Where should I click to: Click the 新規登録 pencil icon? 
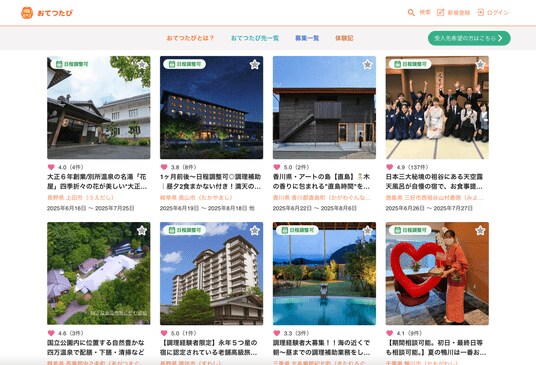(441, 13)
